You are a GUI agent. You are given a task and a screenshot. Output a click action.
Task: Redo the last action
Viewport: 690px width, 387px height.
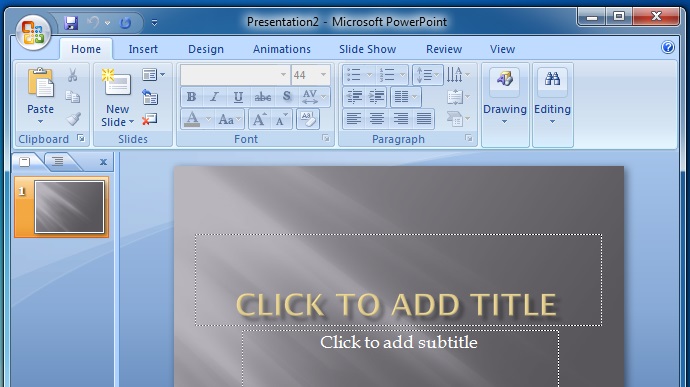click(125, 22)
